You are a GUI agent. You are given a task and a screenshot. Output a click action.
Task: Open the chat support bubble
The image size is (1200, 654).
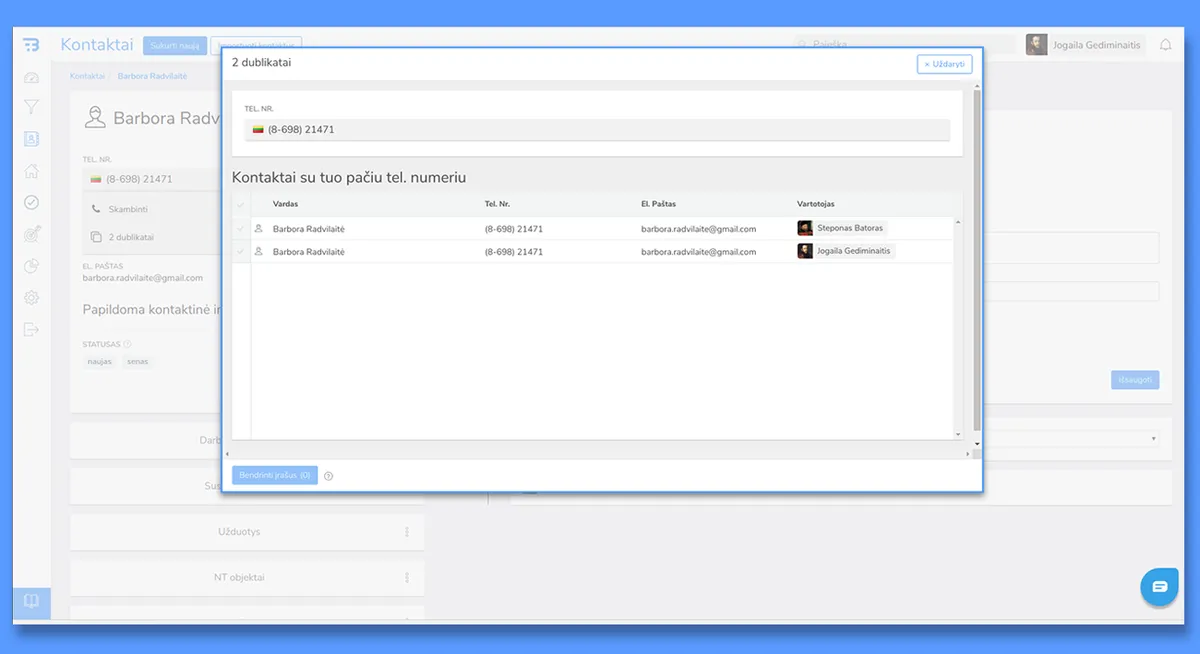pyautogui.click(x=1159, y=587)
